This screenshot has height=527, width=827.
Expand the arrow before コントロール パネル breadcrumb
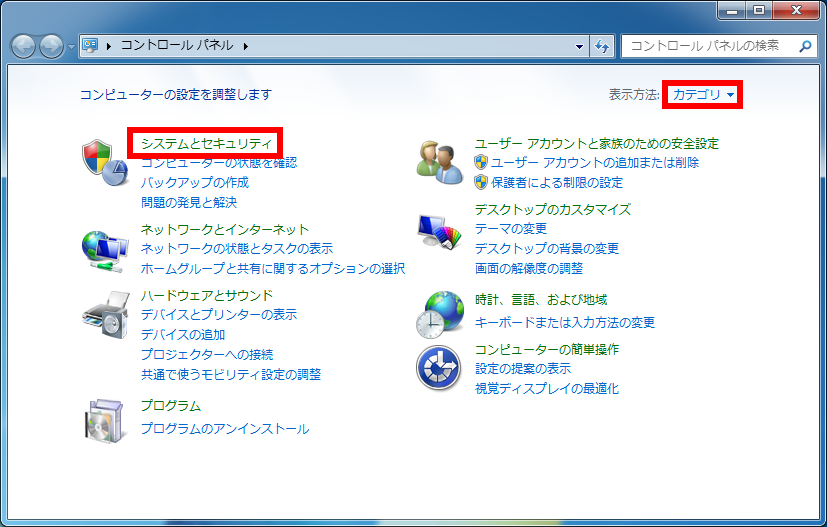point(109,46)
